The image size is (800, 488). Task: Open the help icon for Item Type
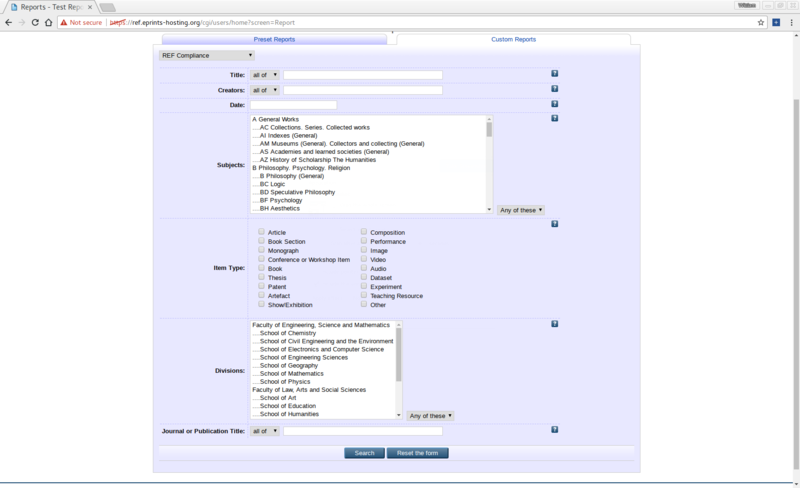pos(555,224)
